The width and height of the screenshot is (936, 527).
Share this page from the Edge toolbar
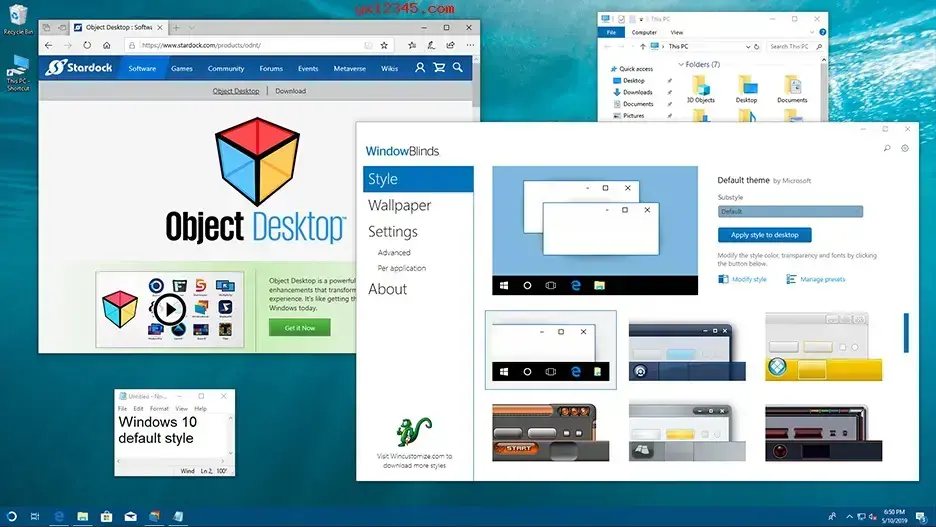(451, 45)
